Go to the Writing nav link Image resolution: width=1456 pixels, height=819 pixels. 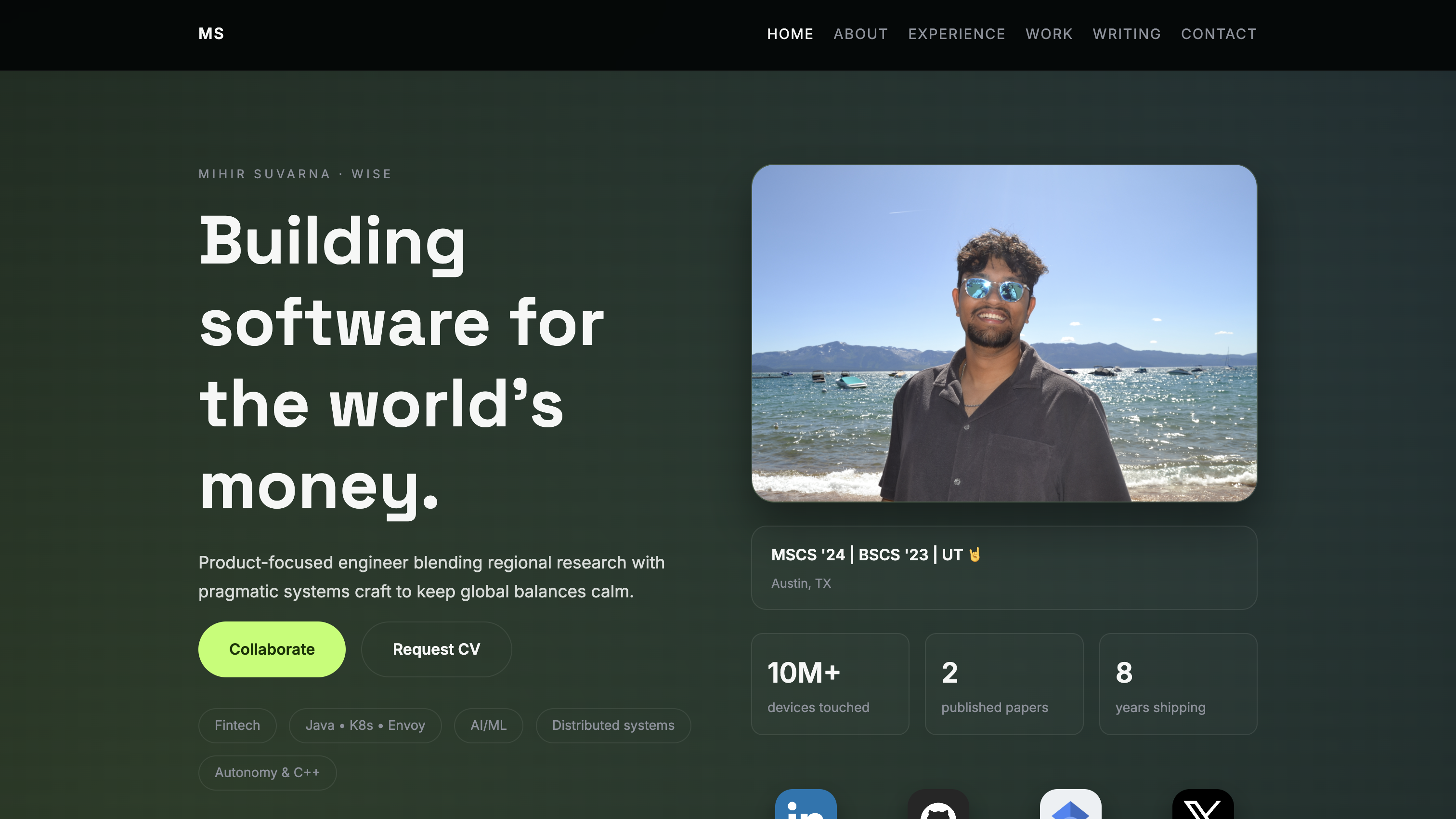[1127, 34]
